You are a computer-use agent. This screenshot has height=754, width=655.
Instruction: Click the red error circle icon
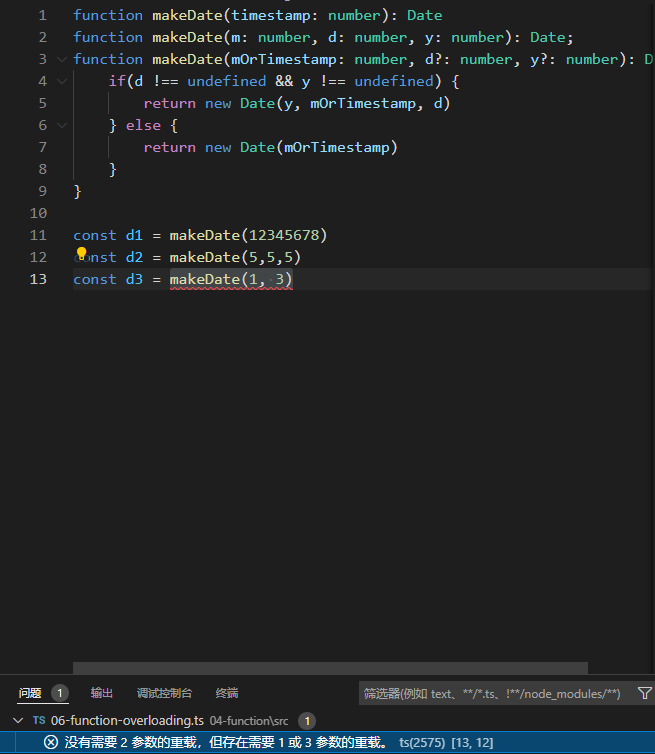point(51,742)
